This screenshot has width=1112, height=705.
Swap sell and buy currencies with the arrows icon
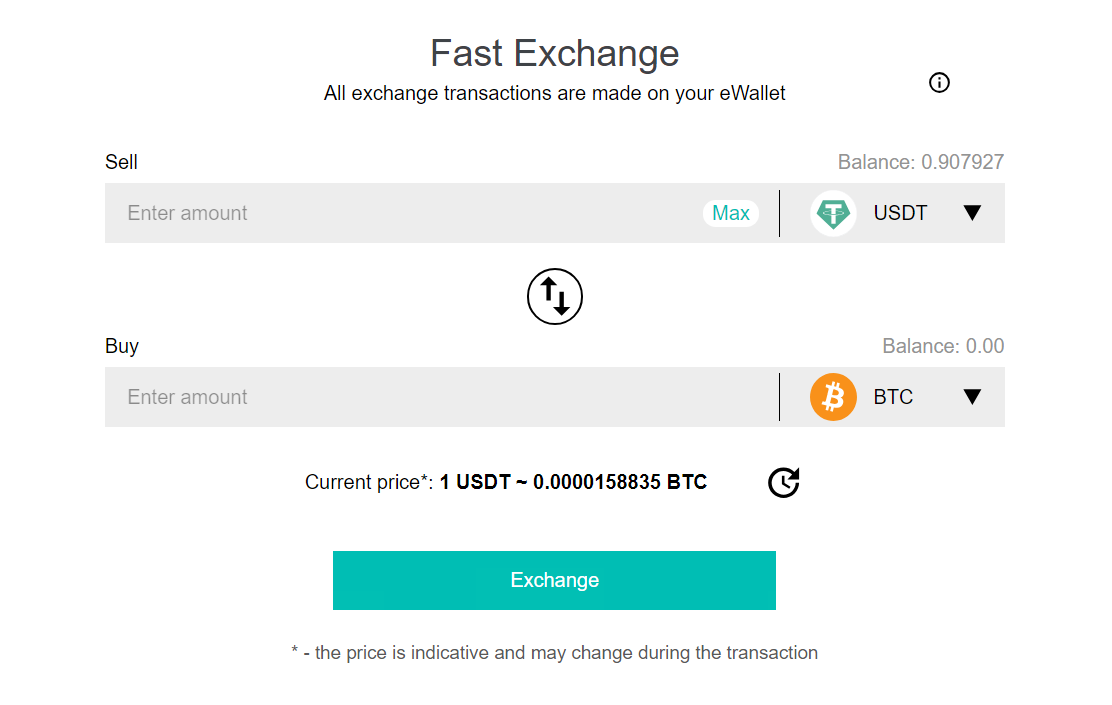[x=555, y=296]
